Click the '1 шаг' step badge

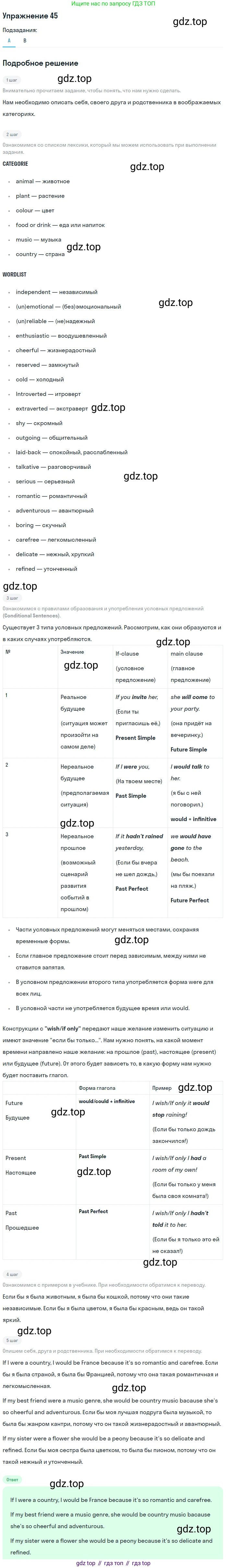[12, 80]
